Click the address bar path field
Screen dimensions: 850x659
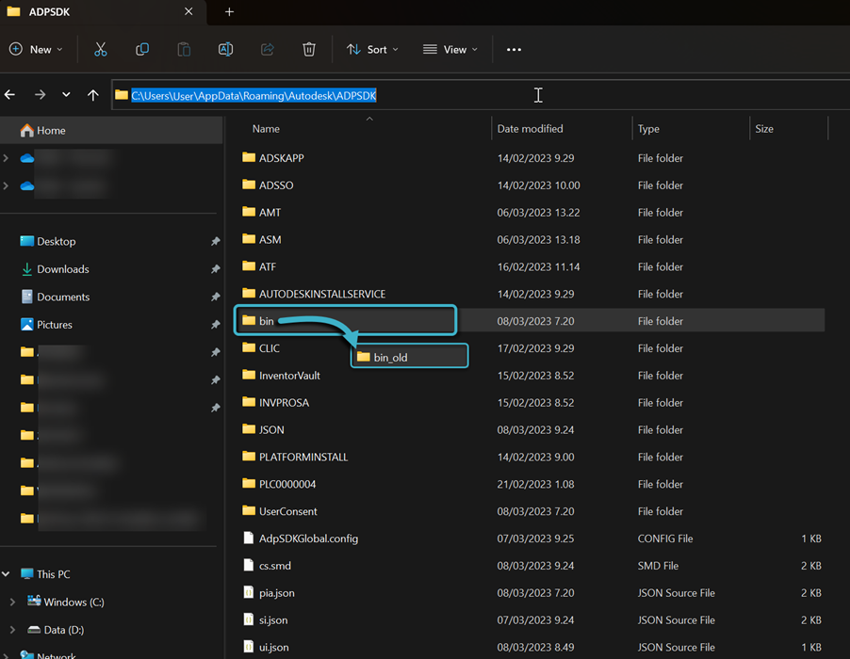click(480, 95)
